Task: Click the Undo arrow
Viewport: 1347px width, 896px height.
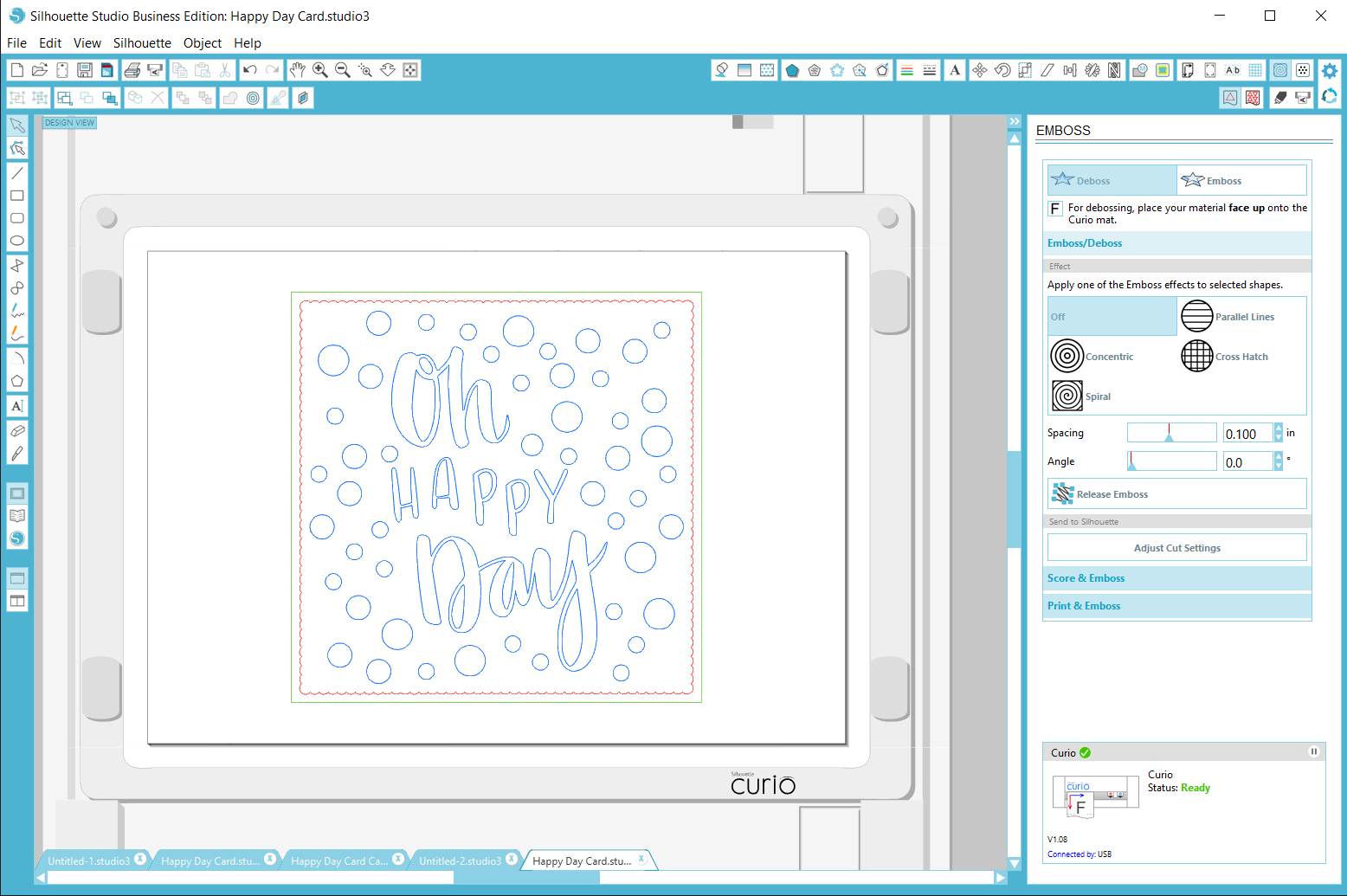Action: (250, 70)
